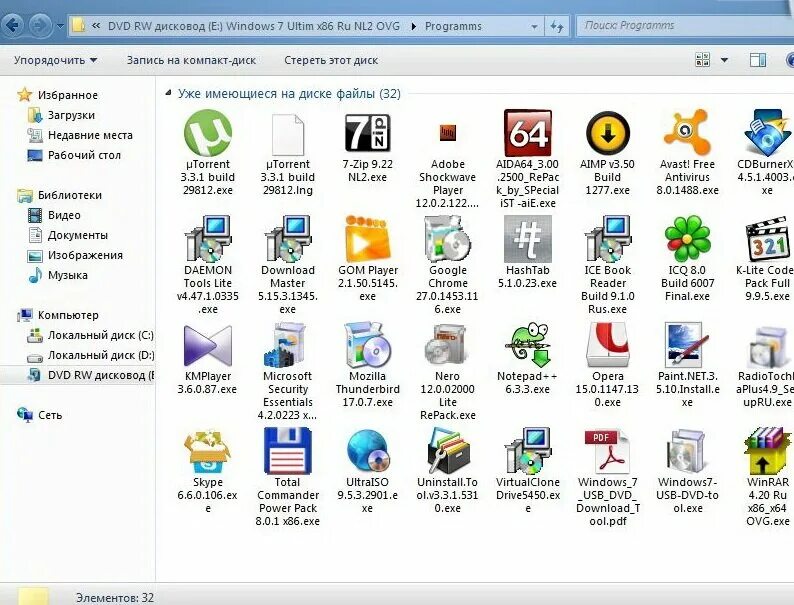Open Локальный диск (C:) in sidebar
The image size is (794, 605).
[x=100, y=335]
